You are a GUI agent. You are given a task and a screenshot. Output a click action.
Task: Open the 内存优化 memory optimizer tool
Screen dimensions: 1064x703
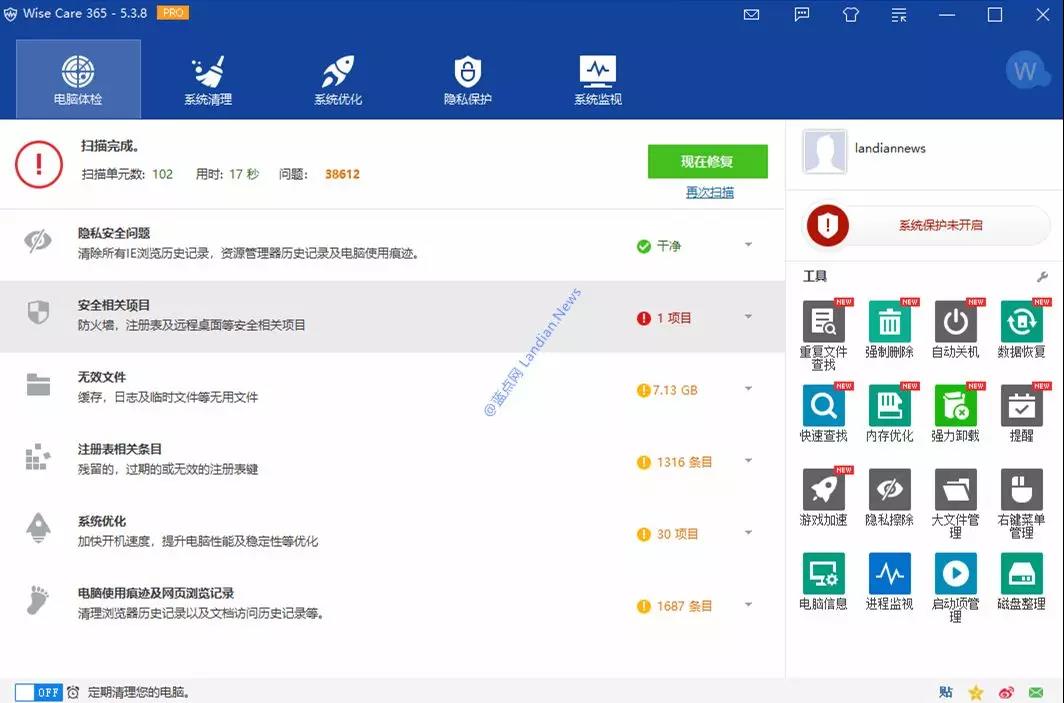pos(889,406)
